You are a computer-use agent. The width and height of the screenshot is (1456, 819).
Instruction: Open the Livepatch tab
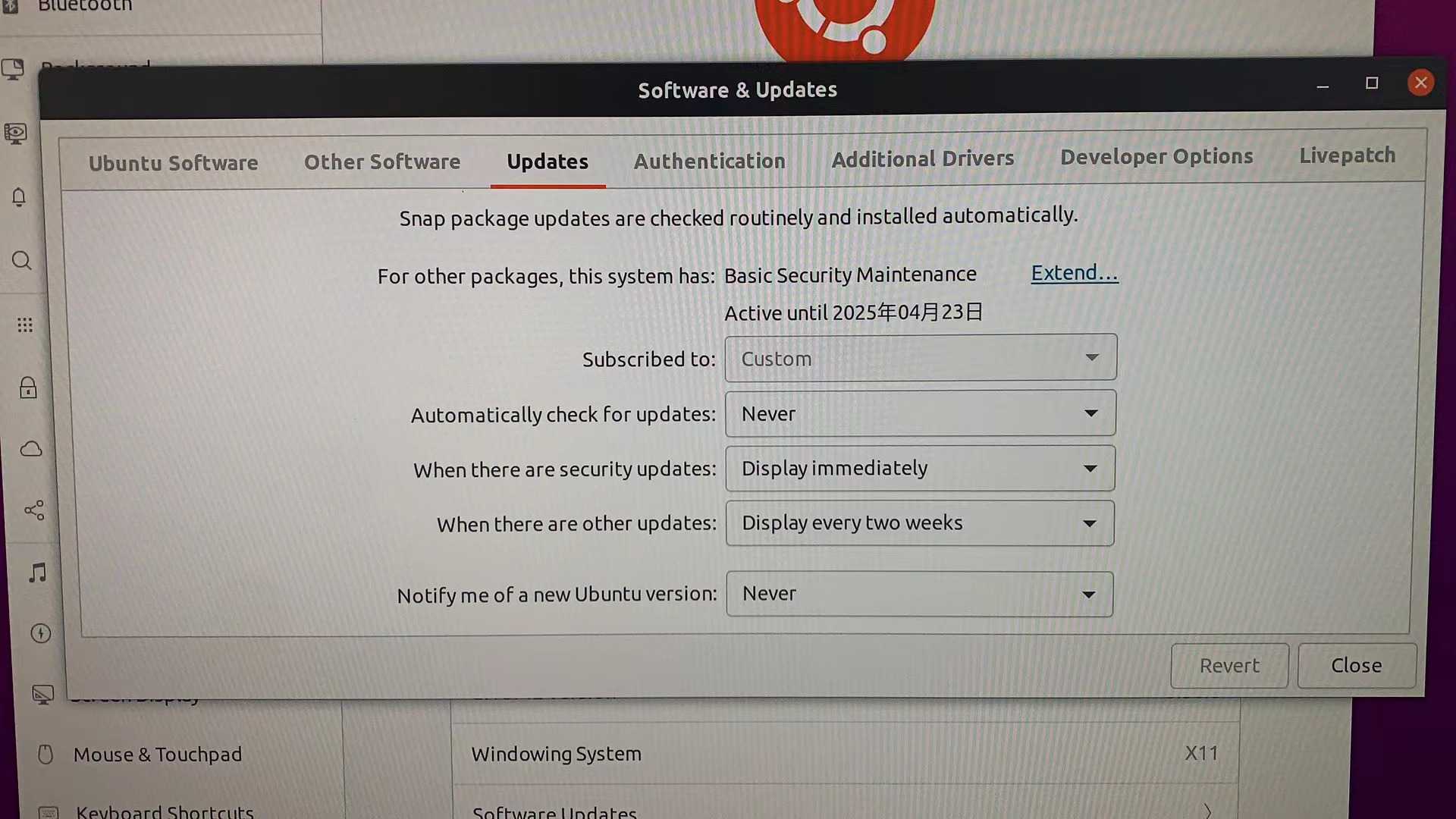[1347, 155]
